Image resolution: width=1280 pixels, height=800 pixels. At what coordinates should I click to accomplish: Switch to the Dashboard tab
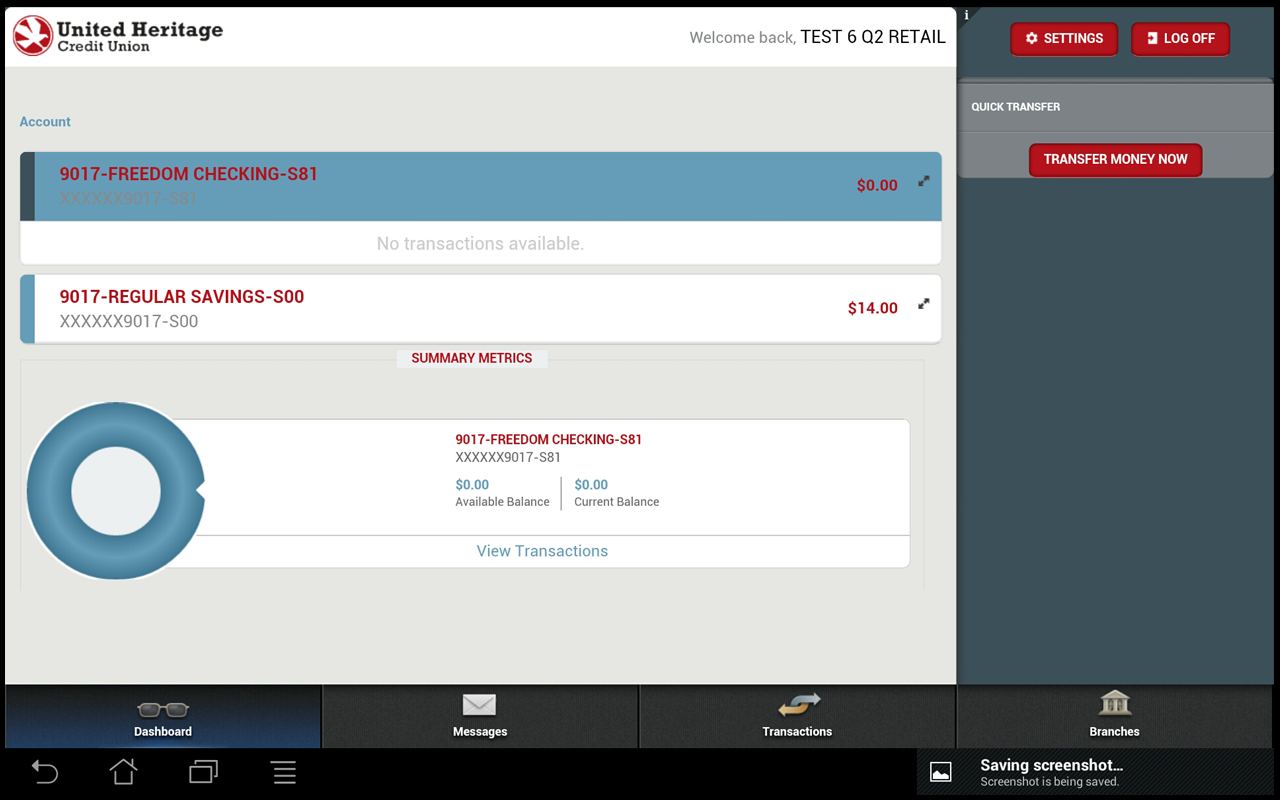tap(163, 717)
